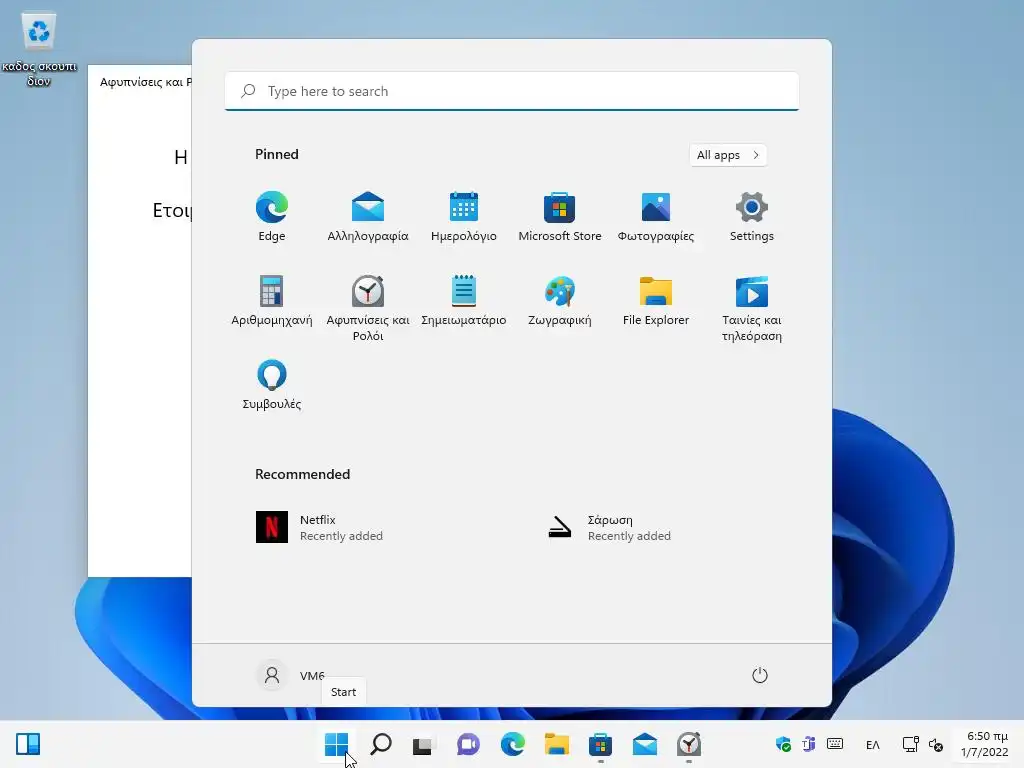Open File Explorer on the taskbar
This screenshot has height=768, width=1024.
click(556, 744)
